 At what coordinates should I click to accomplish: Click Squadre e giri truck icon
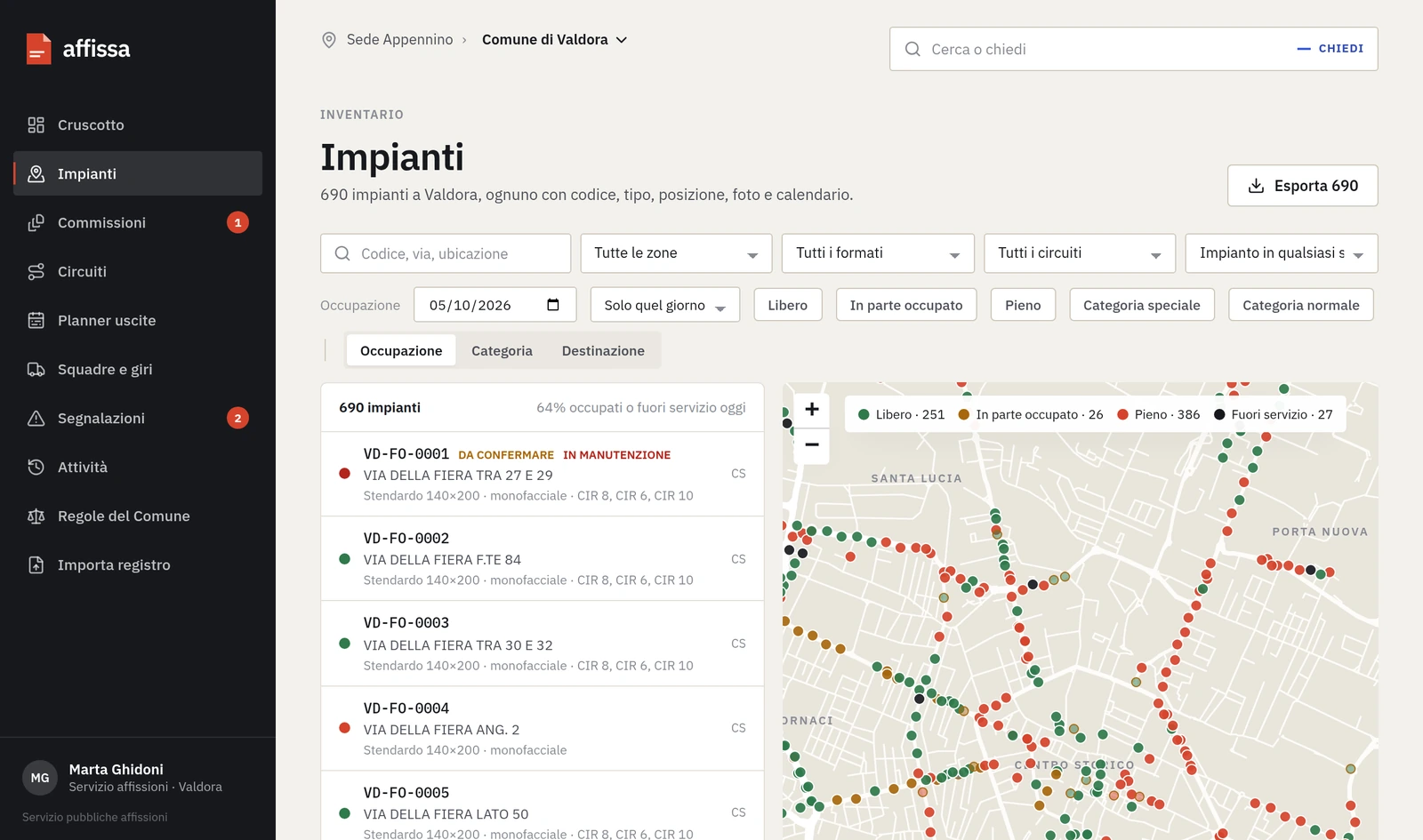click(x=36, y=370)
